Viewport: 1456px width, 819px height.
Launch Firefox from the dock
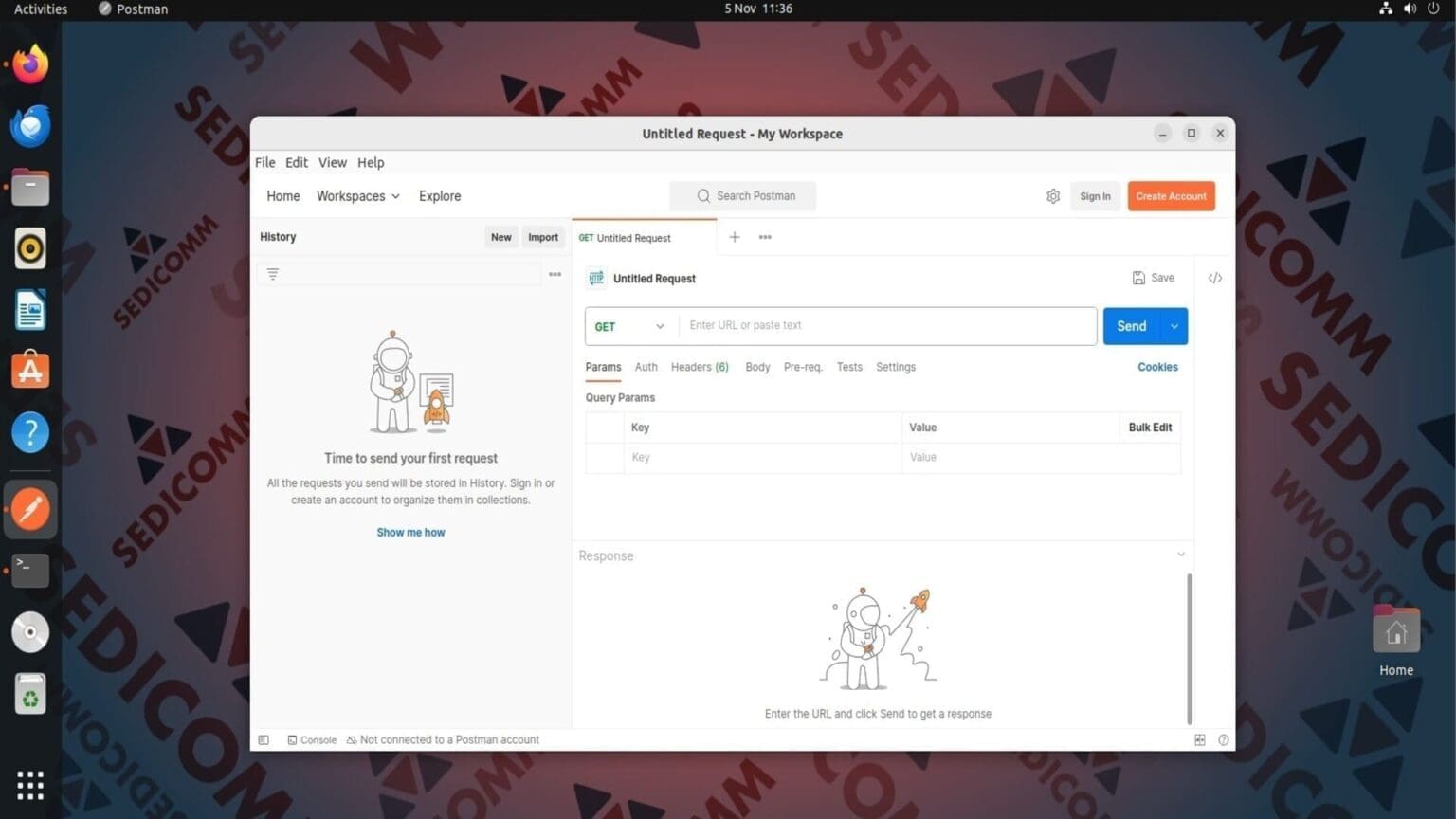(30, 64)
